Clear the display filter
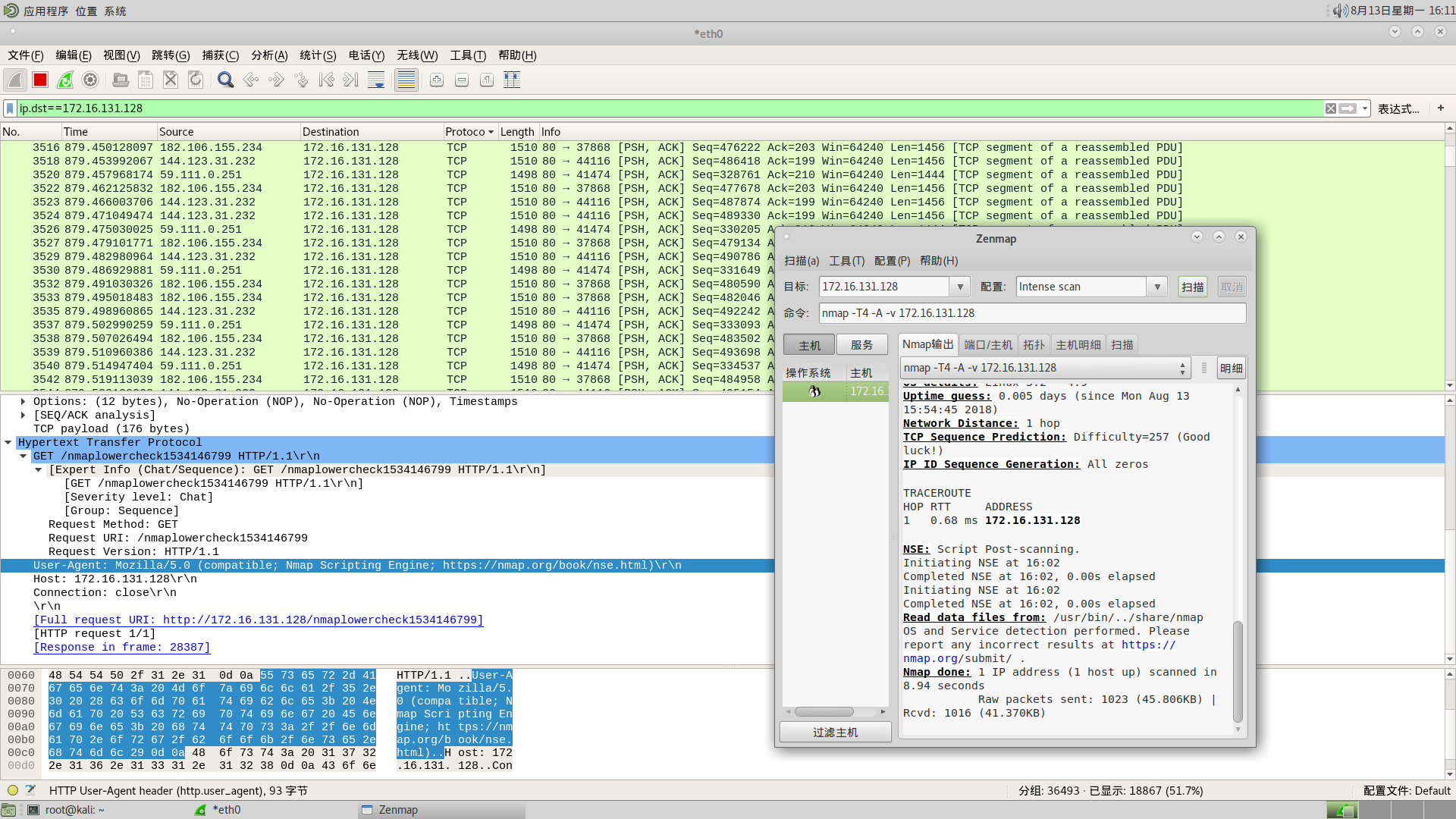Image resolution: width=1456 pixels, height=819 pixels. (x=1331, y=108)
